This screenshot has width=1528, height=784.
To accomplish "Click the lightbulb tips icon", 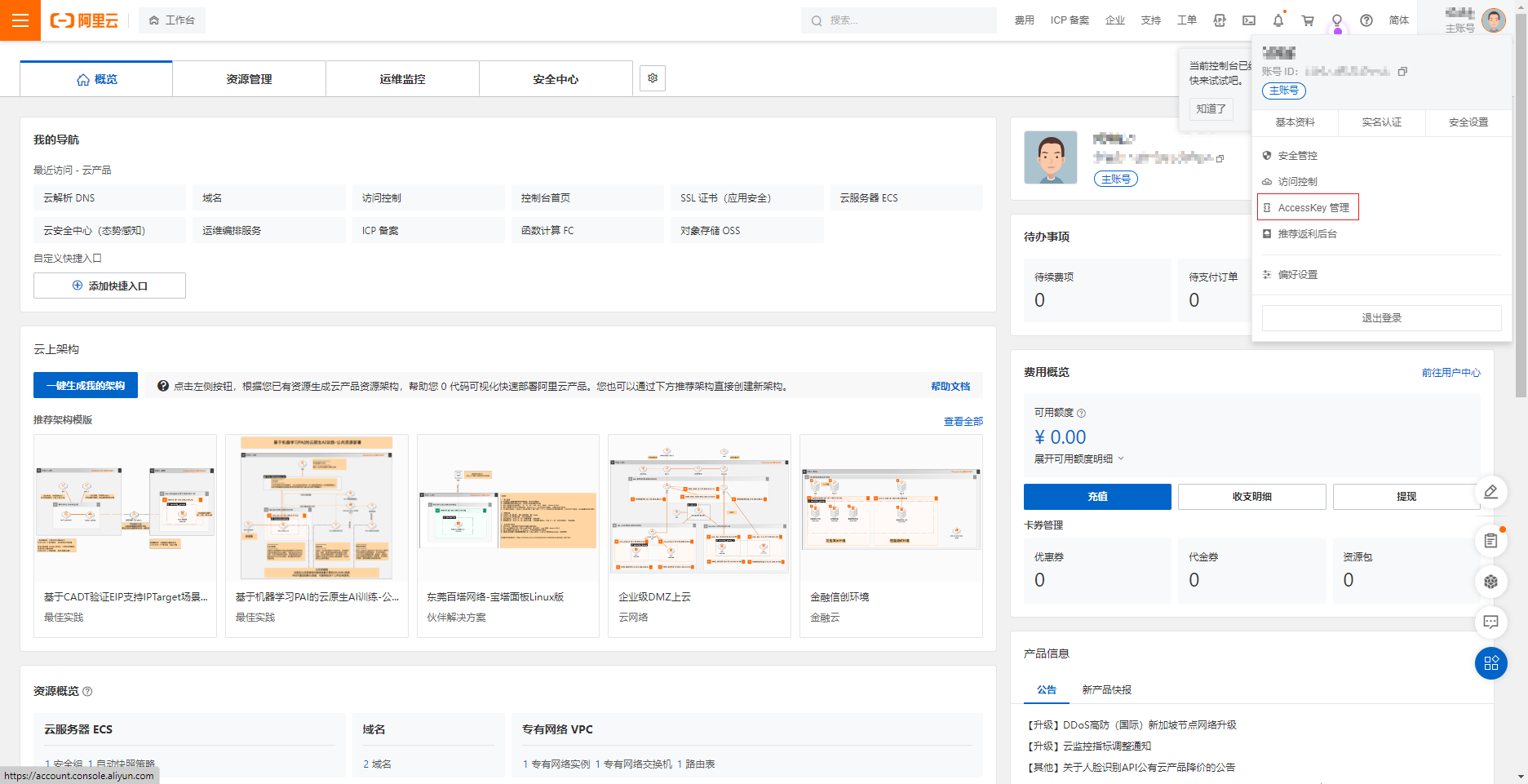I will [x=1337, y=20].
